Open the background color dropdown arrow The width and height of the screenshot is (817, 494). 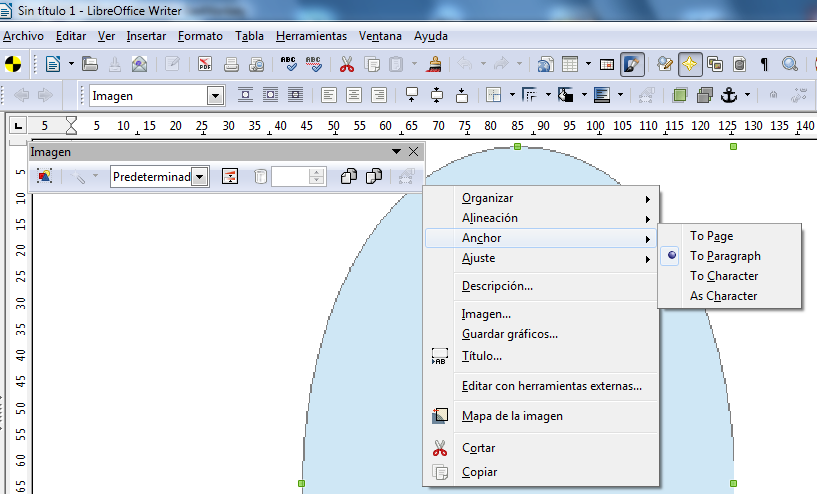click(620, 95)
